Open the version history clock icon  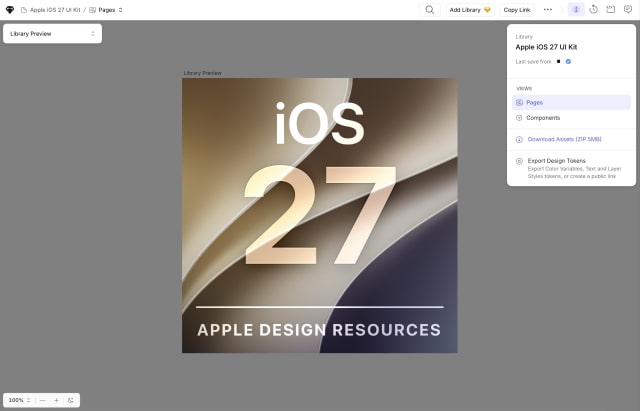(x=593, y=10)
